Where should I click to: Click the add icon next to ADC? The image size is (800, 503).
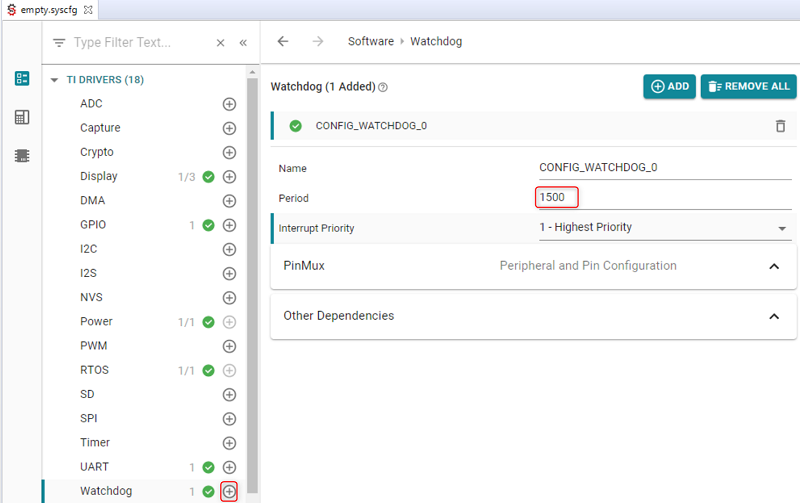click(x=229, y=104)
